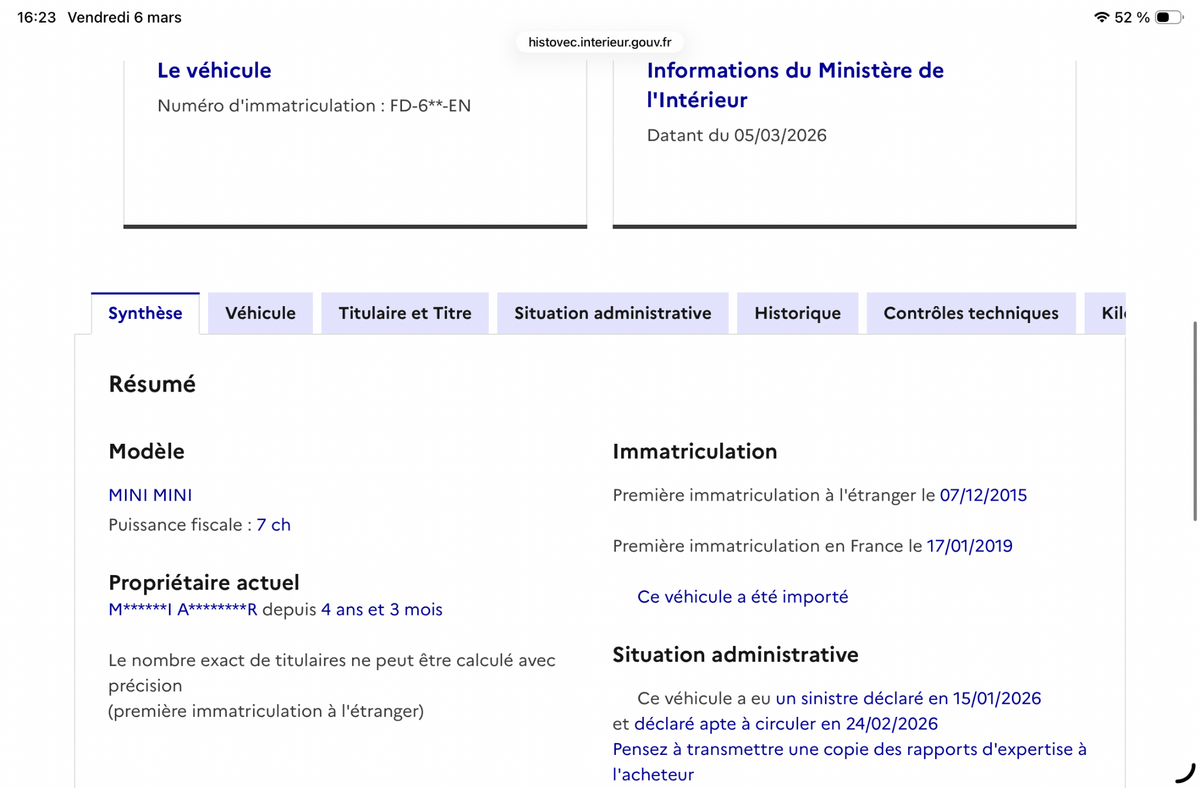Switch to the Véhicule tab

260,313
